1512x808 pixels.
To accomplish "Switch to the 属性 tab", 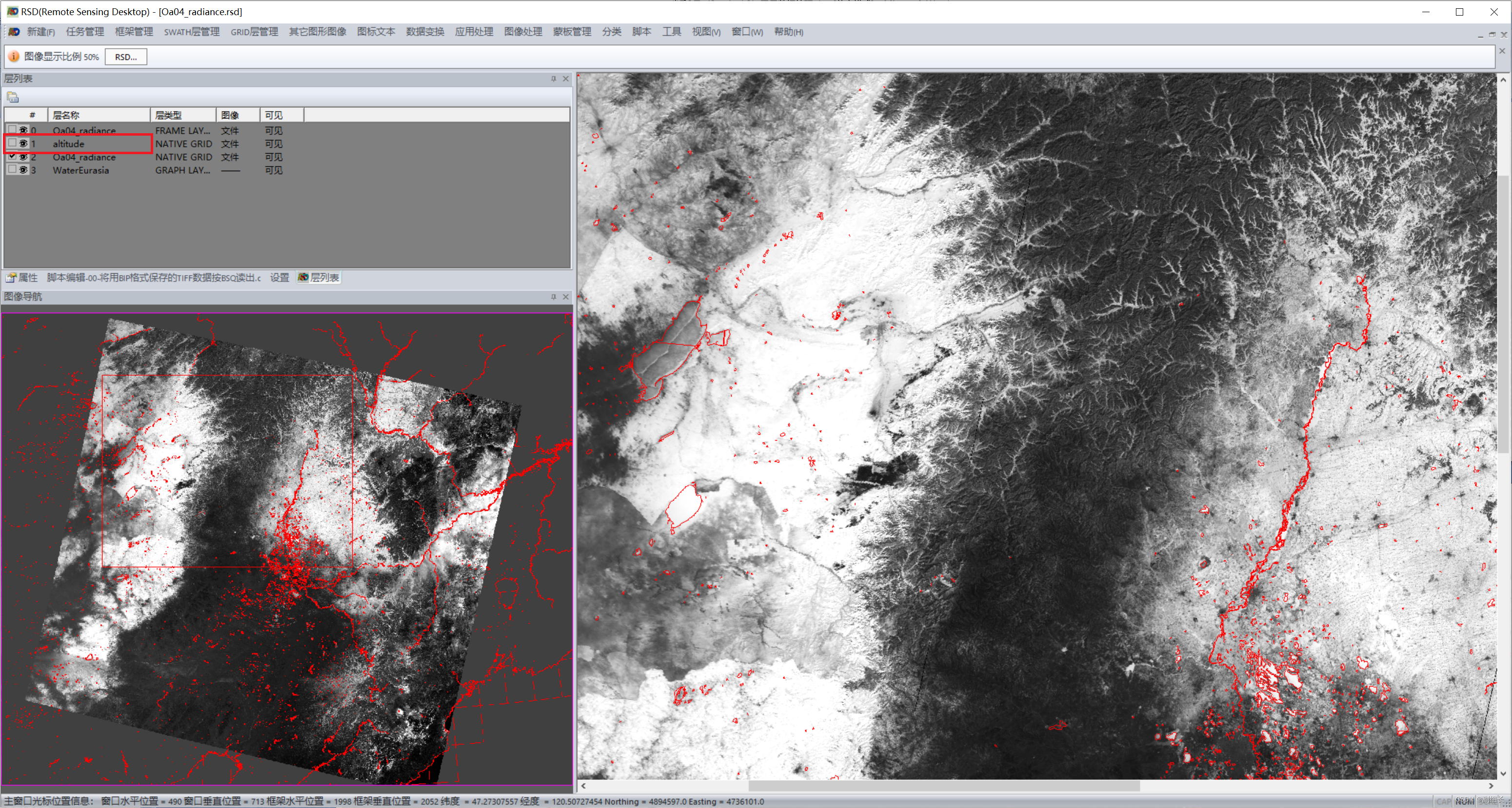I will pyautogui.click(x=22, y=278).
